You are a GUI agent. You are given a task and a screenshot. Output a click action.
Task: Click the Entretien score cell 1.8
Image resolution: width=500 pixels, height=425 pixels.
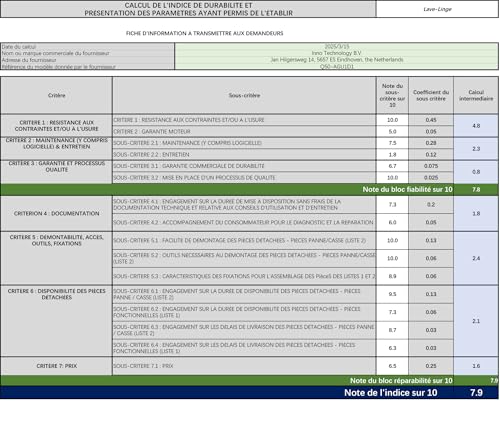tap(392, 154)
